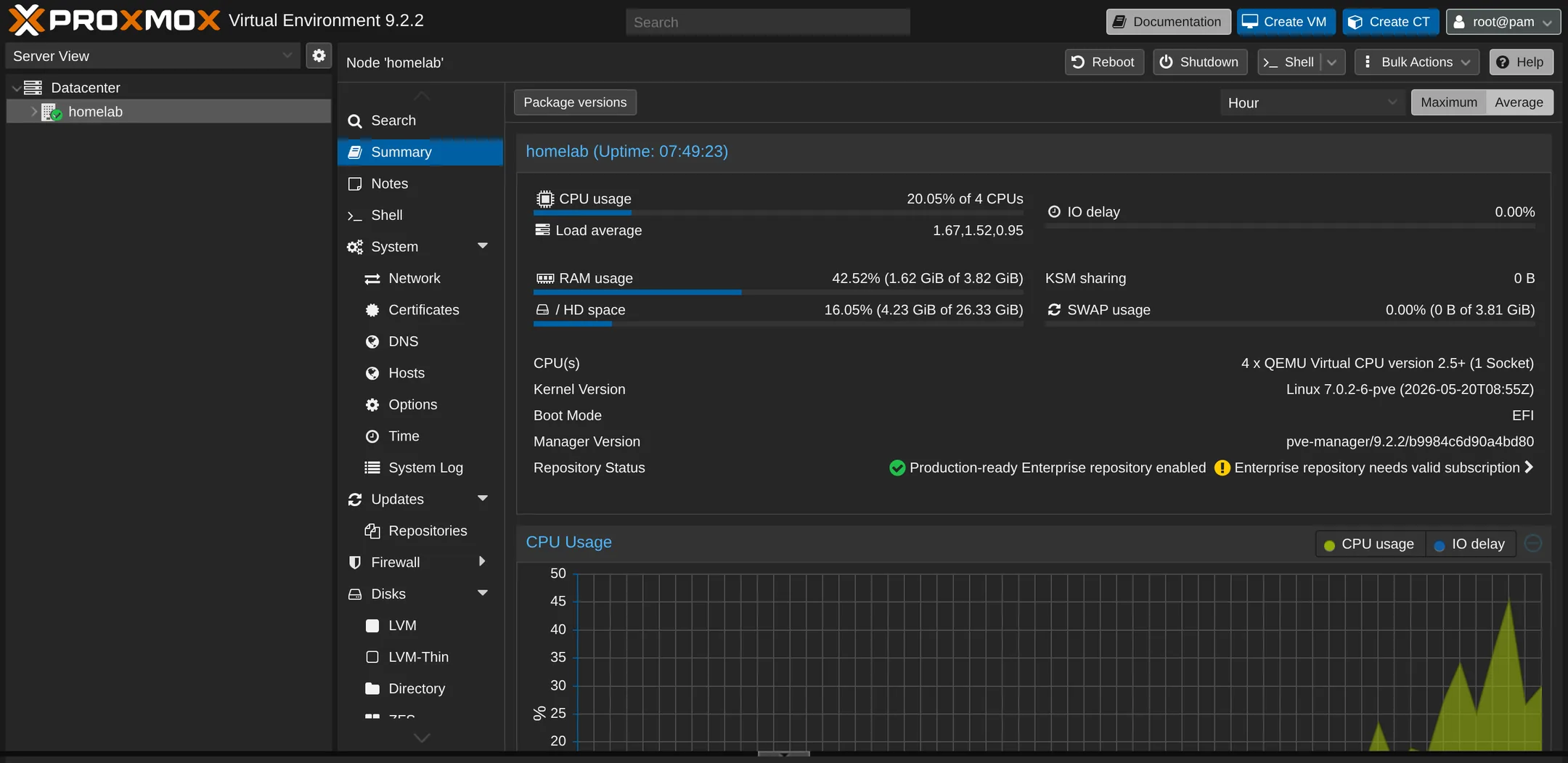Click the Proxmox logo

click(114, 20)
